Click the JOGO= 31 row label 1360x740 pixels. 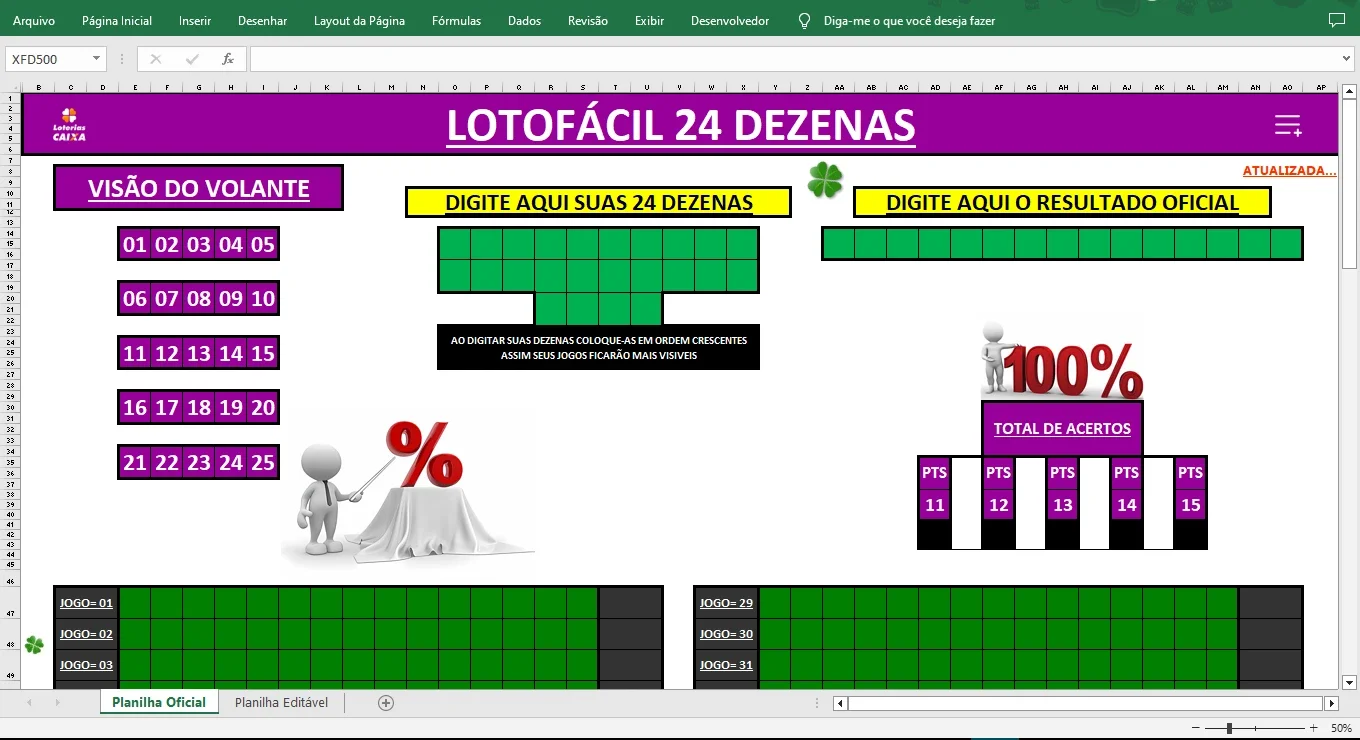pos(726,665)
